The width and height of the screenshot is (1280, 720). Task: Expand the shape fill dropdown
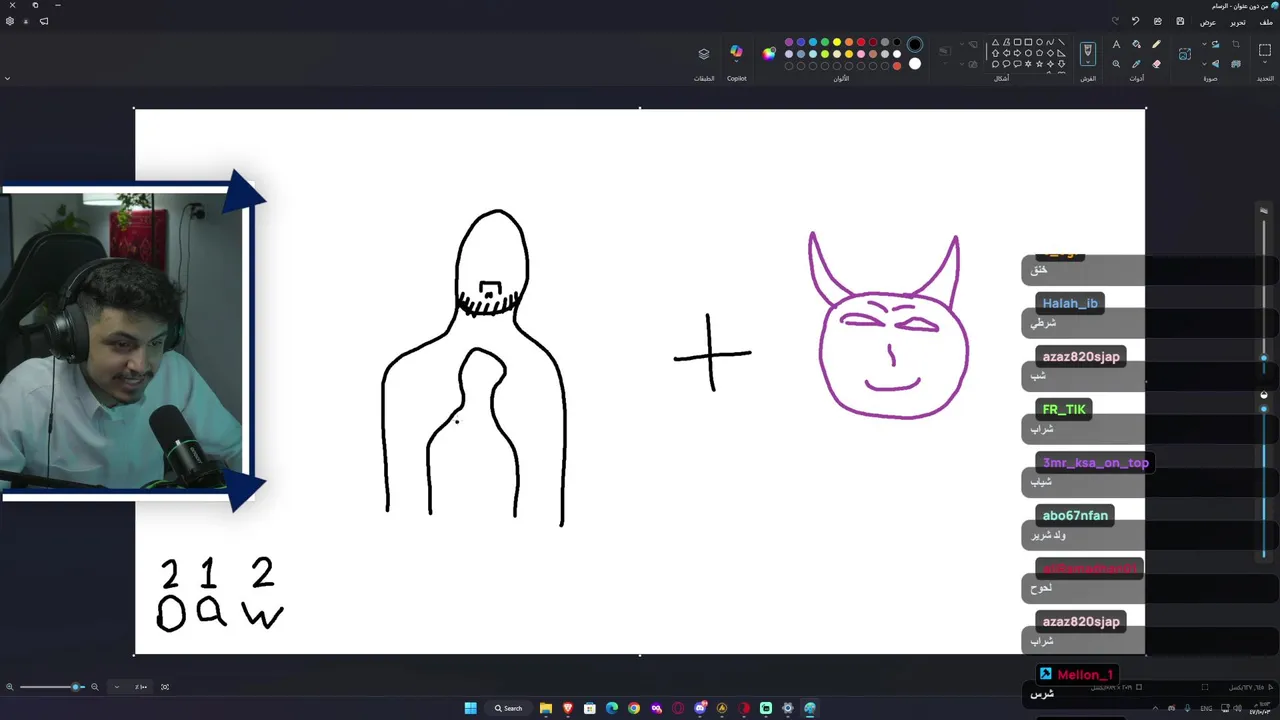(x=962, y=64)
